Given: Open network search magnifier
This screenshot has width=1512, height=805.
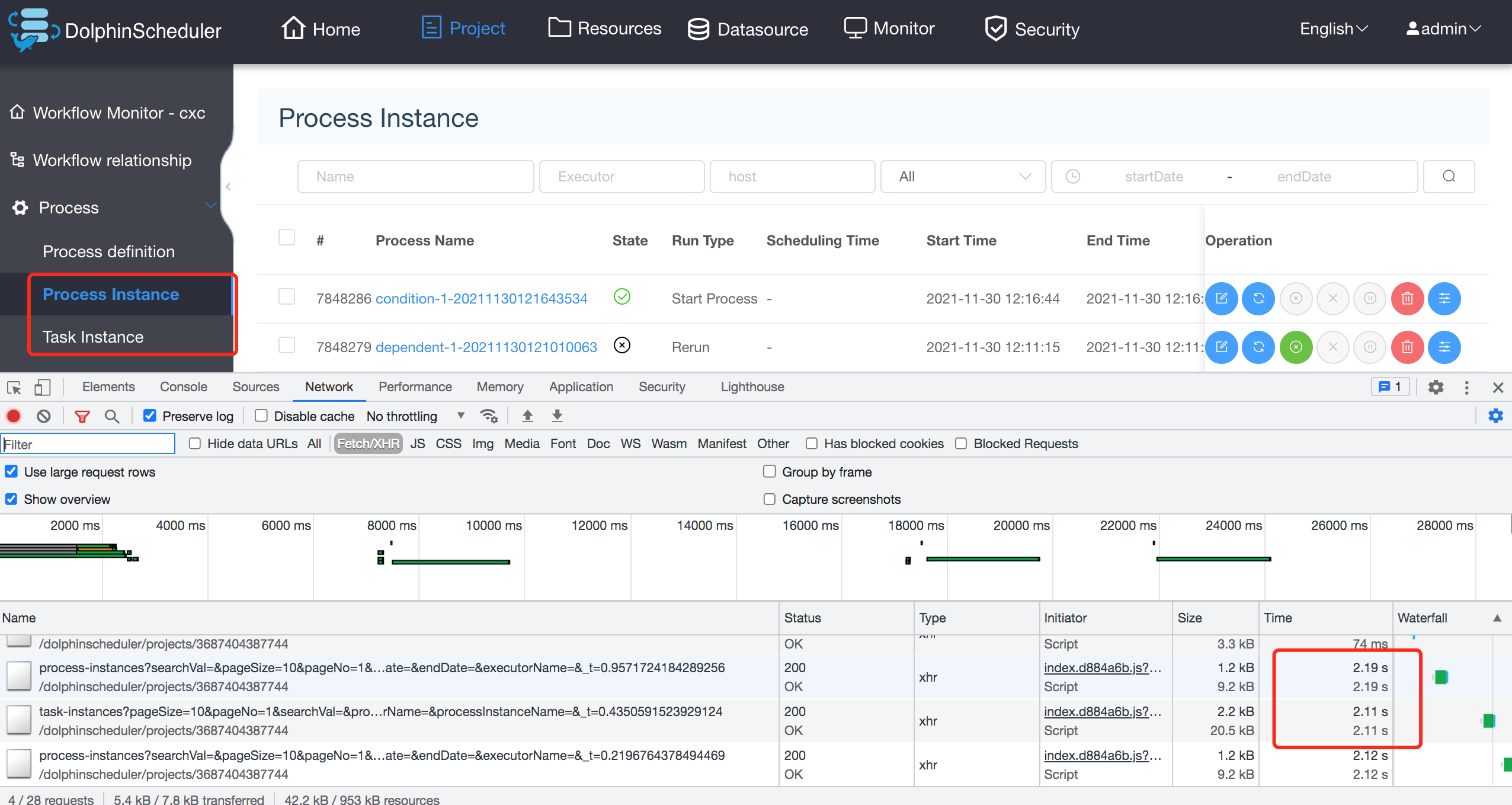Looking at the screenshot, I should click(112, 417).
